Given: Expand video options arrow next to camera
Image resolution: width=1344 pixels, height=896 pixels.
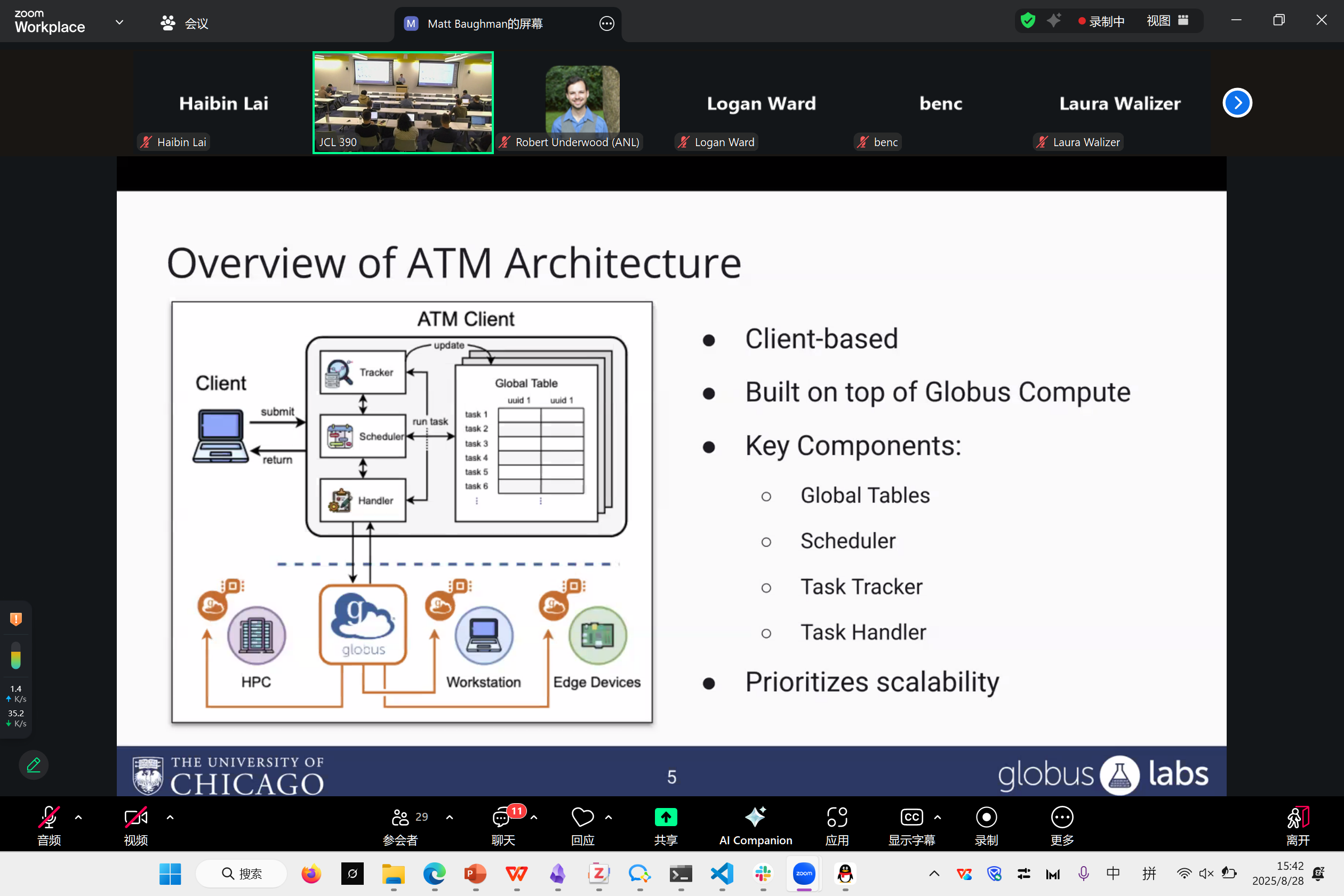Looking at the screenshot, I should coord(170,818).
